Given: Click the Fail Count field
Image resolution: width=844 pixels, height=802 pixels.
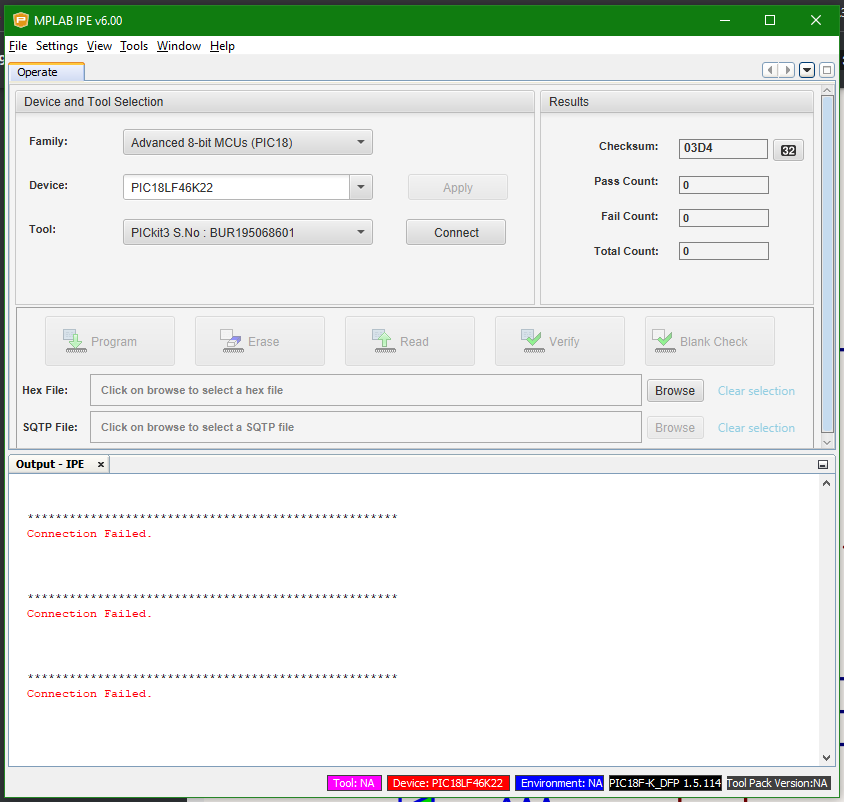Looking at the screenshot, I should pyautogui.click(x=723, y=218).
